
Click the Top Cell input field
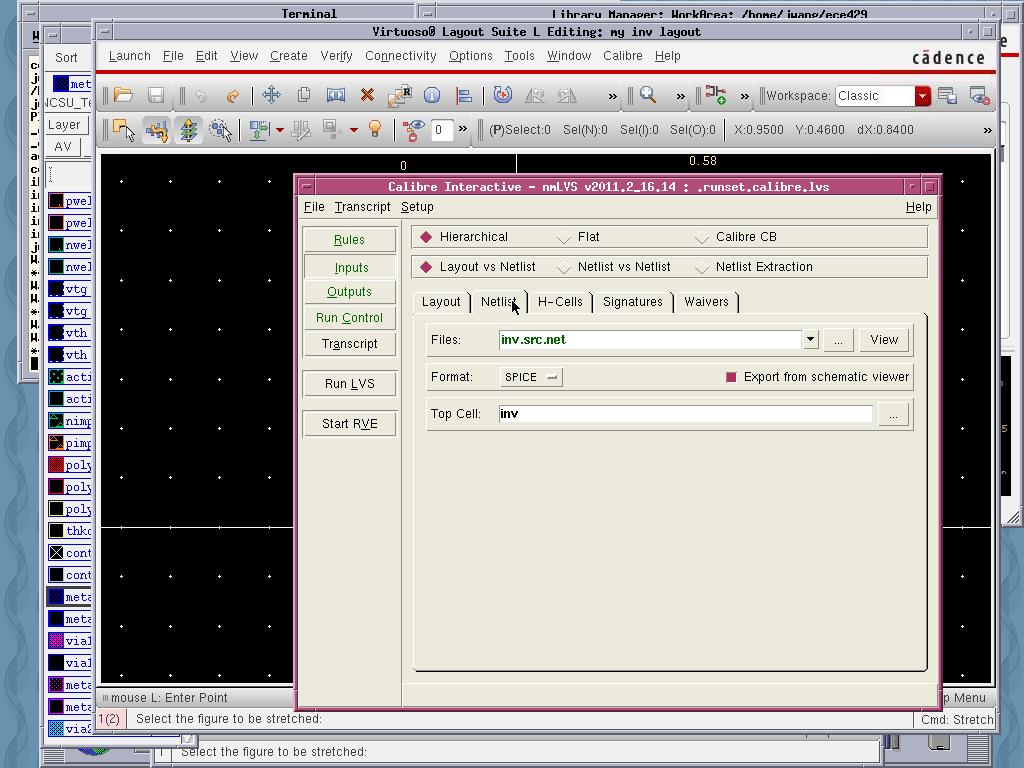tap(686, 414)
